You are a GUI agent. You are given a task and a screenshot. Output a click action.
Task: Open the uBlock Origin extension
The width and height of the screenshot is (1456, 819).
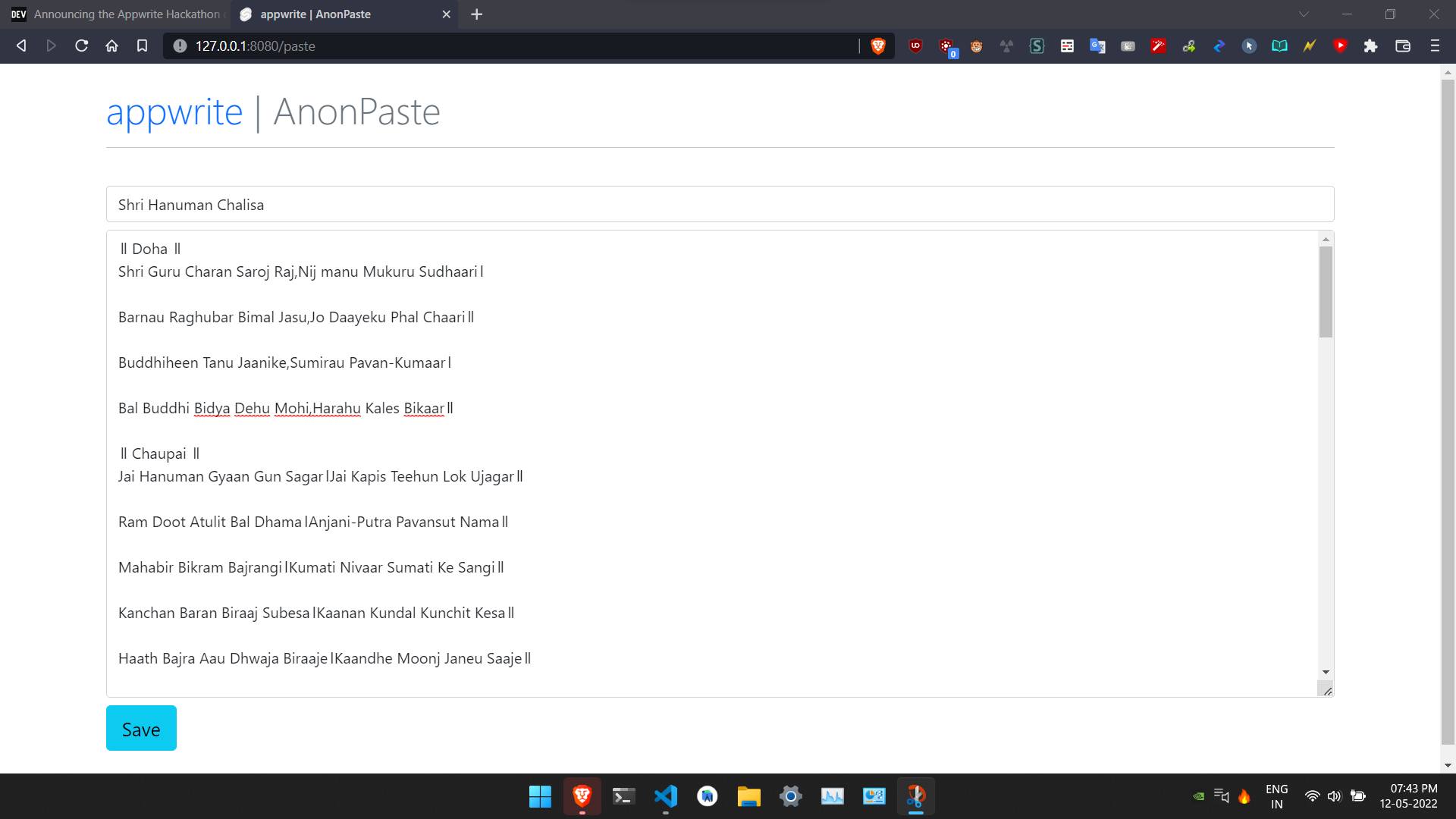(916, 45)
